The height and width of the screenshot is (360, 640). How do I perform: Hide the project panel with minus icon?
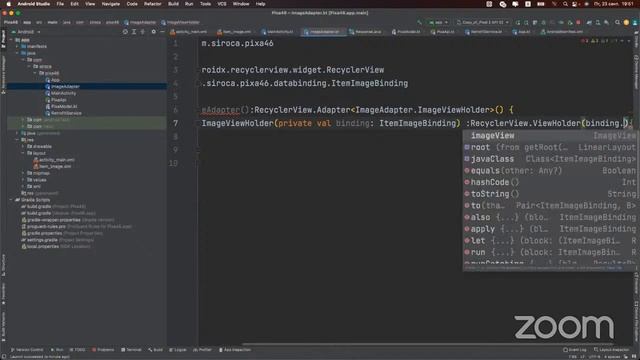162,32
